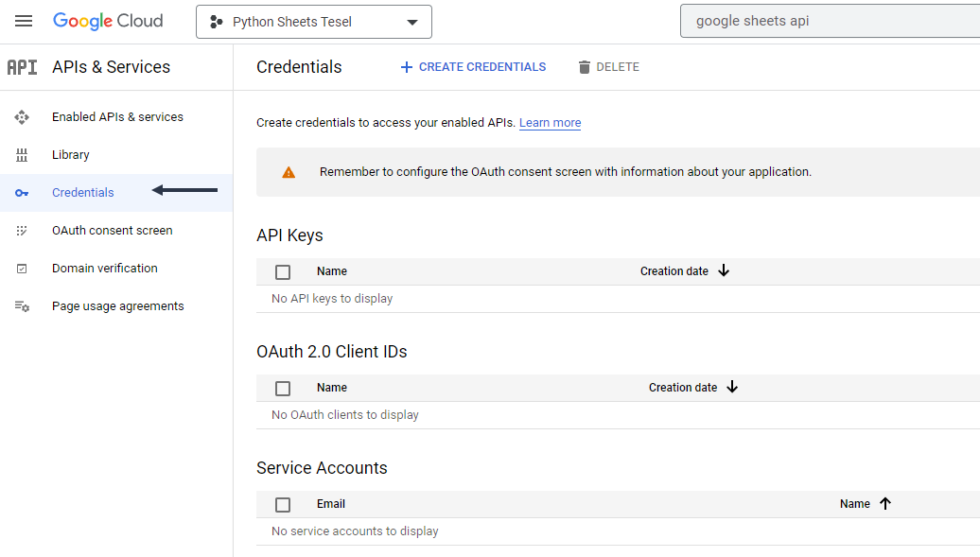Go to Domain verification in sidebar
The width and height of the screenshot is (980, 557).
(x=104, y=269)
